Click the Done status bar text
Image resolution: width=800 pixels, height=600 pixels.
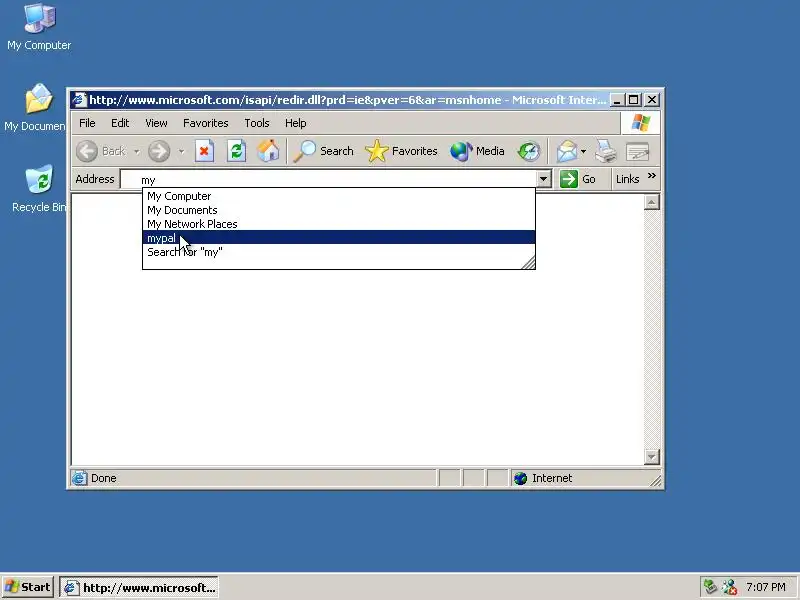click(x=104, y=478)
